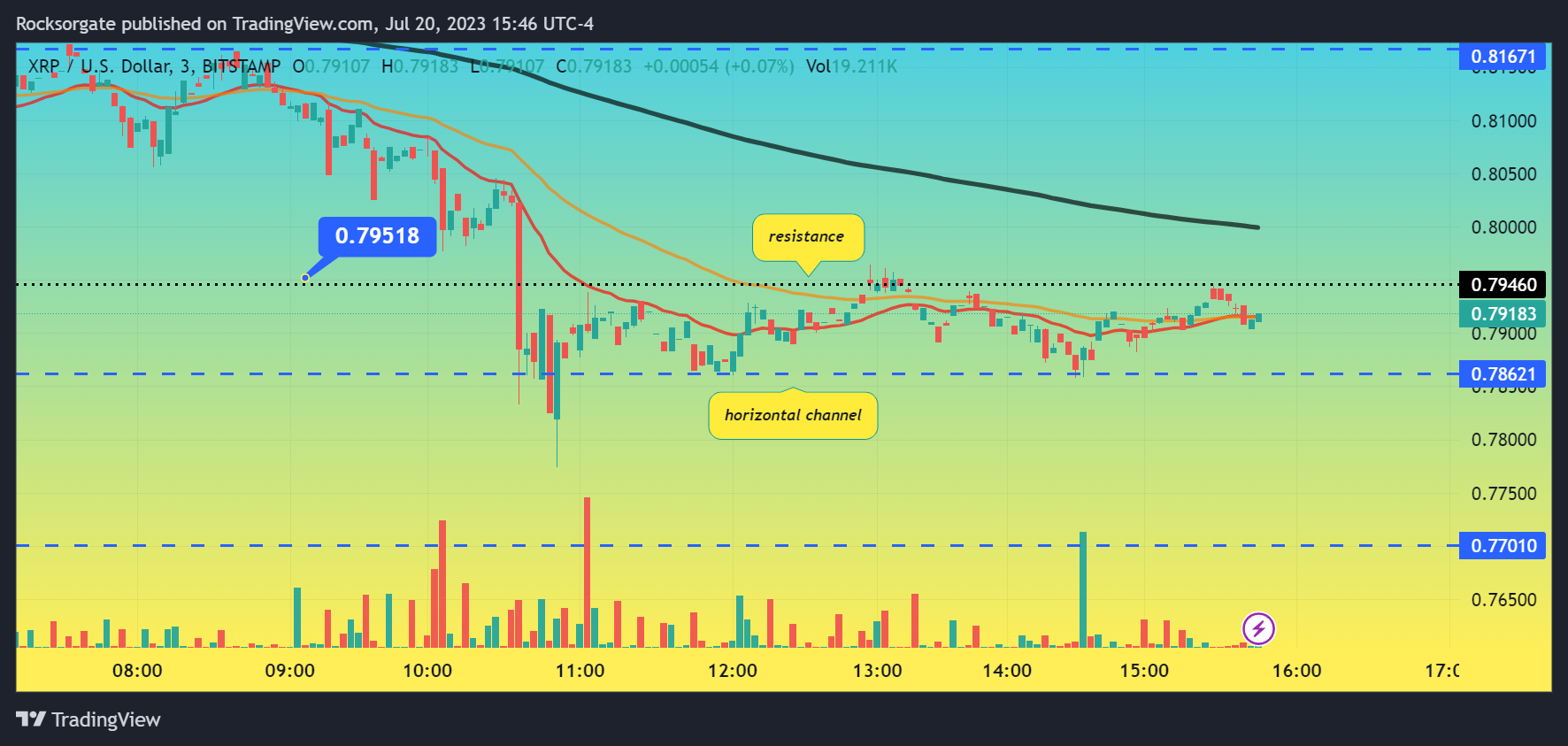Image resolution: width=1568 pixels, height=746 pixels.
Task: Click the 15:00 time axis label
Action: pyautogui.click(x=1144, y=671)
